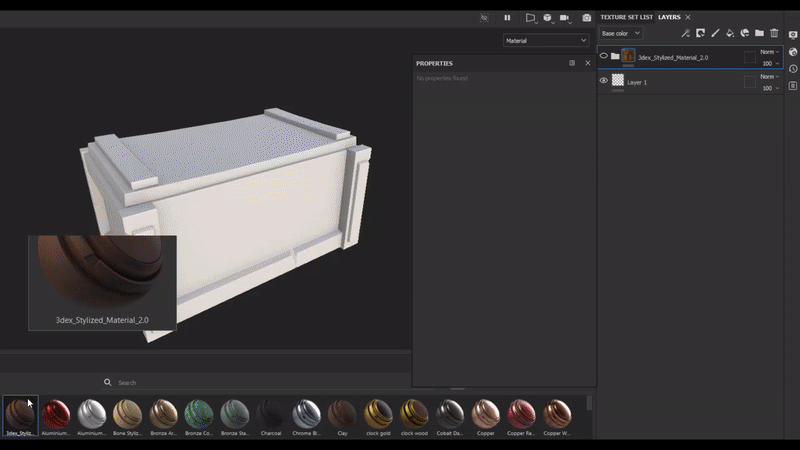Switch to the Layers tab
800x450 pixels.
[x=669, y=17]
